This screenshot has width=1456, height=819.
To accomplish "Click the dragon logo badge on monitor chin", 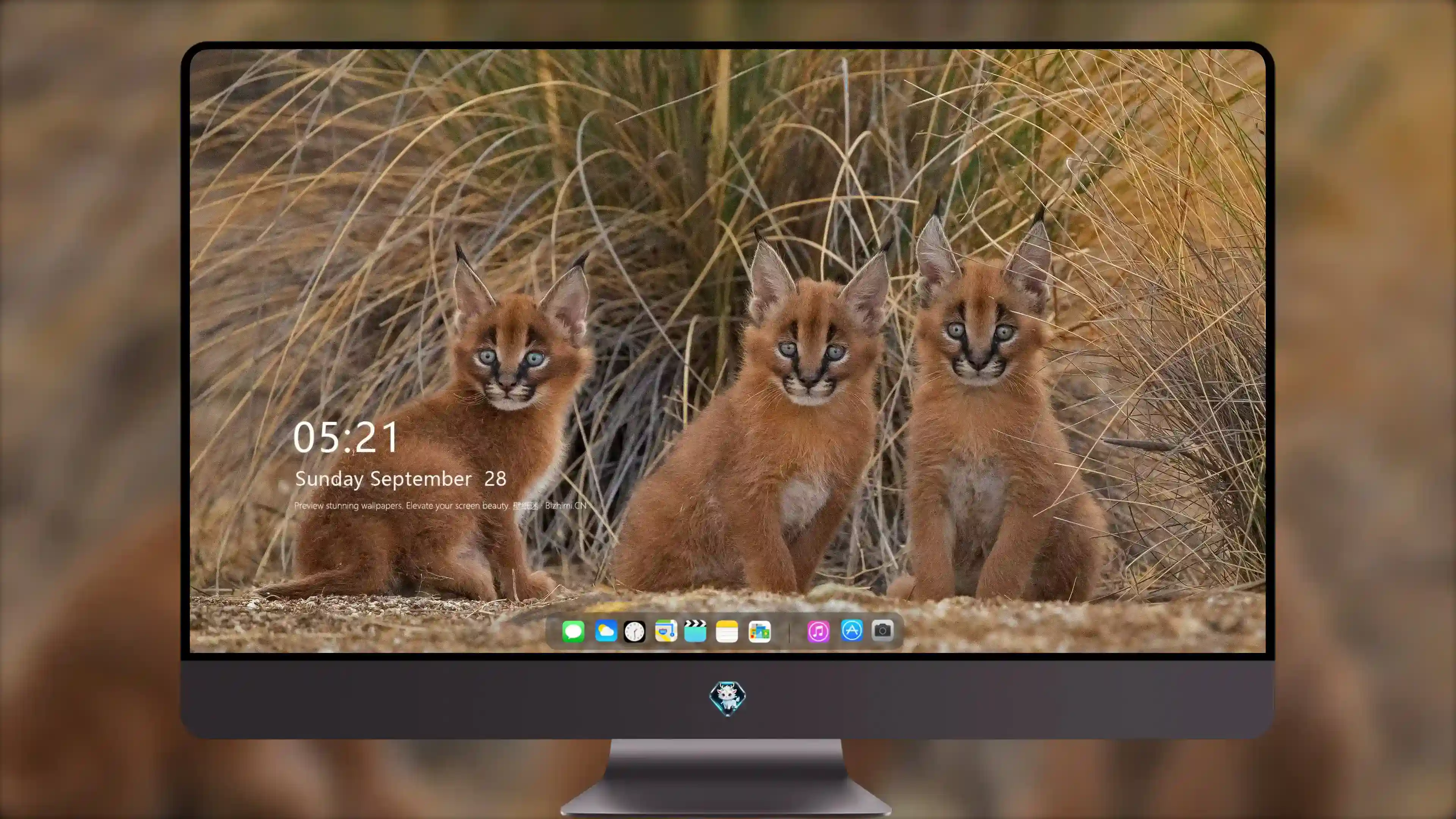I will pos(728,698).
